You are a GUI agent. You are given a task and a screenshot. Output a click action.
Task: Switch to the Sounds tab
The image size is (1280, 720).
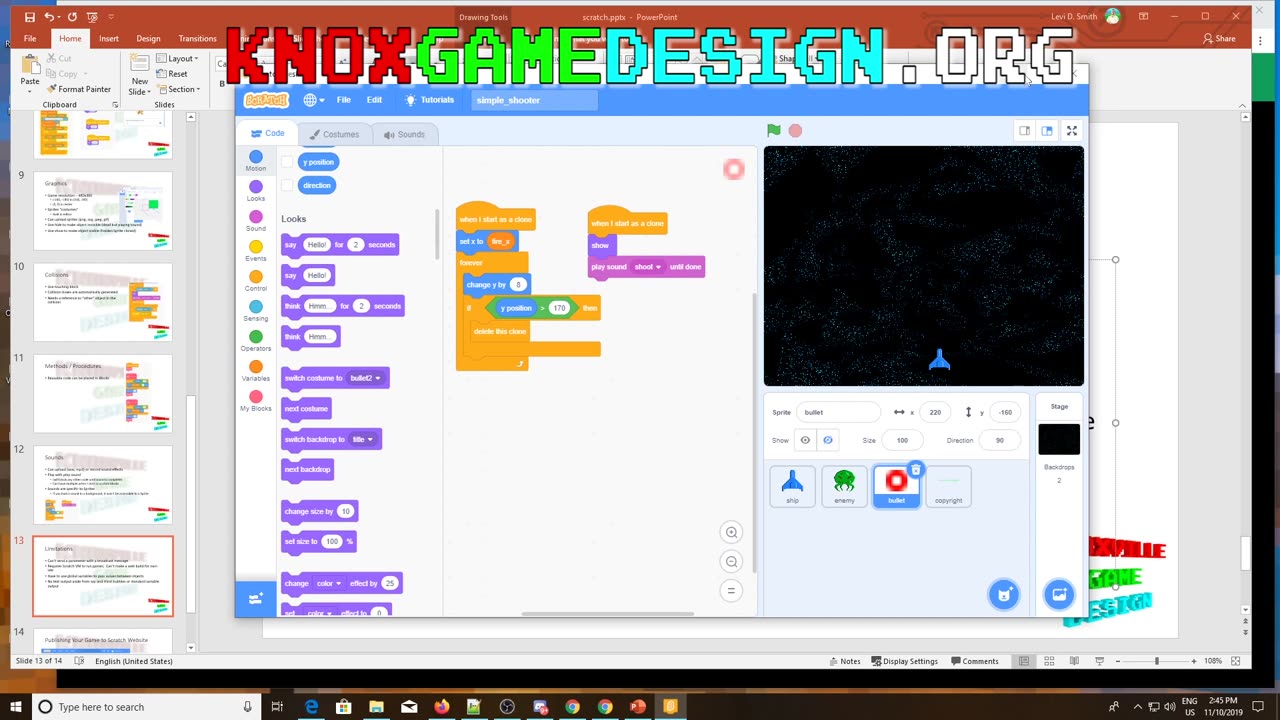point(404,134)
